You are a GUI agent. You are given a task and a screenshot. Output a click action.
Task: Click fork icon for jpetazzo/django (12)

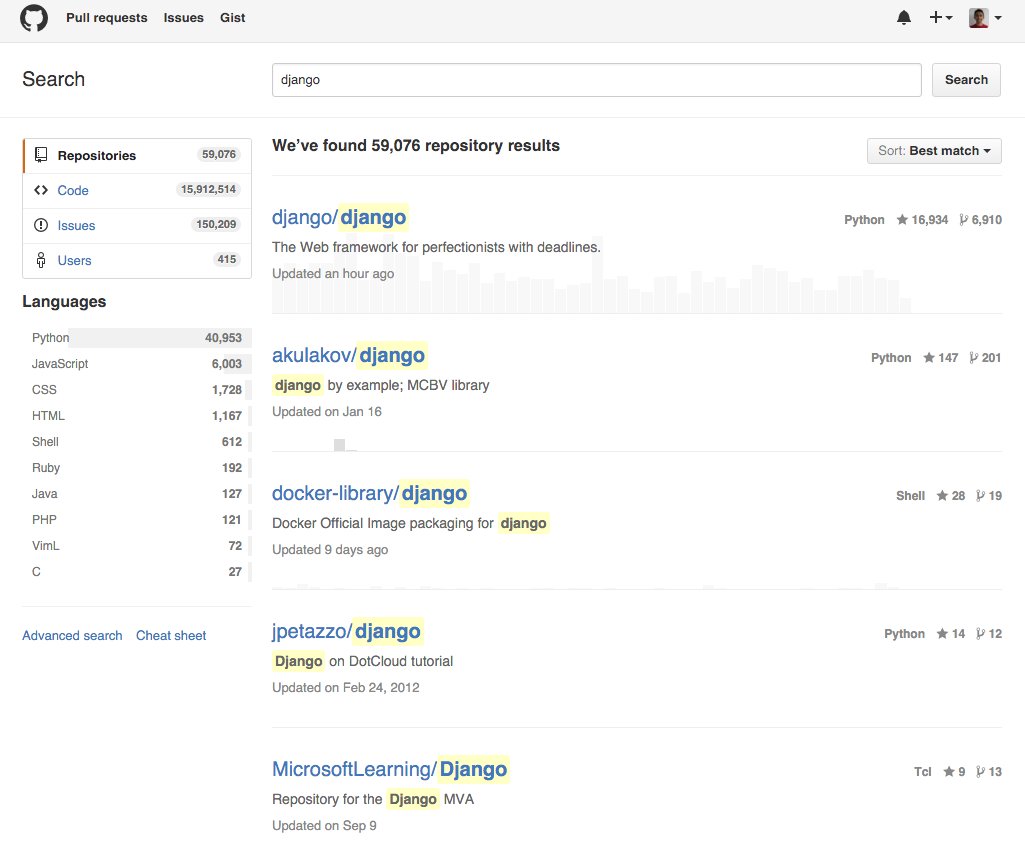[x=981, y=633]
